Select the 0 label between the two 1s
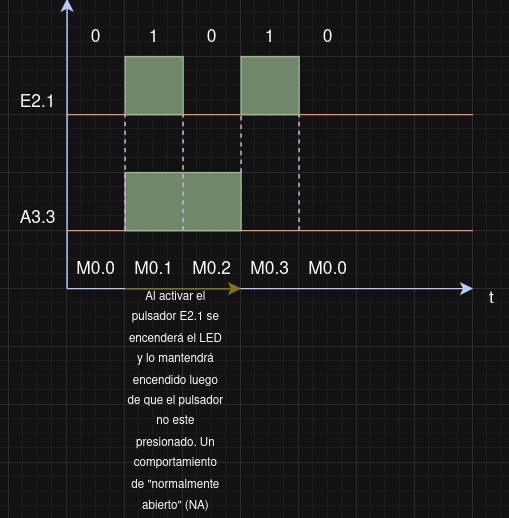Viewport: 509px width, 518px height. coord(211,36)
